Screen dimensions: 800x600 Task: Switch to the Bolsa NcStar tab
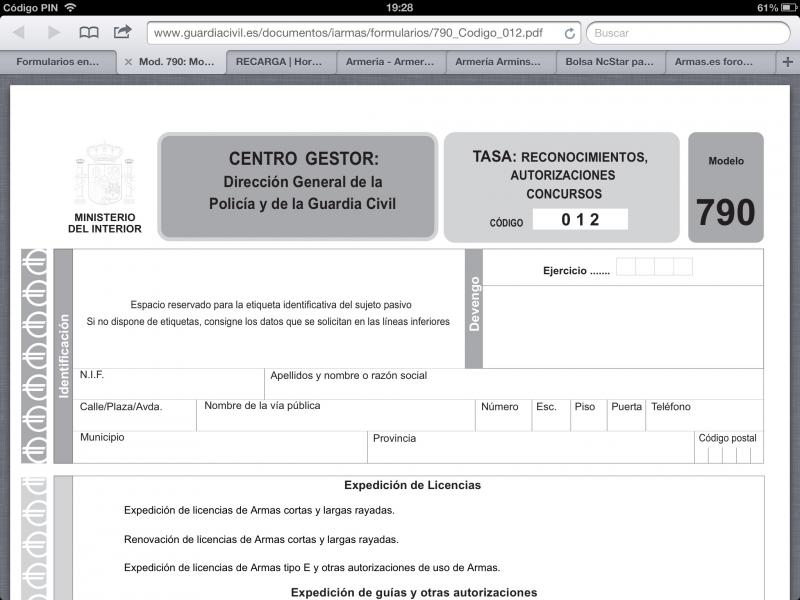click(x=609, y=62)
